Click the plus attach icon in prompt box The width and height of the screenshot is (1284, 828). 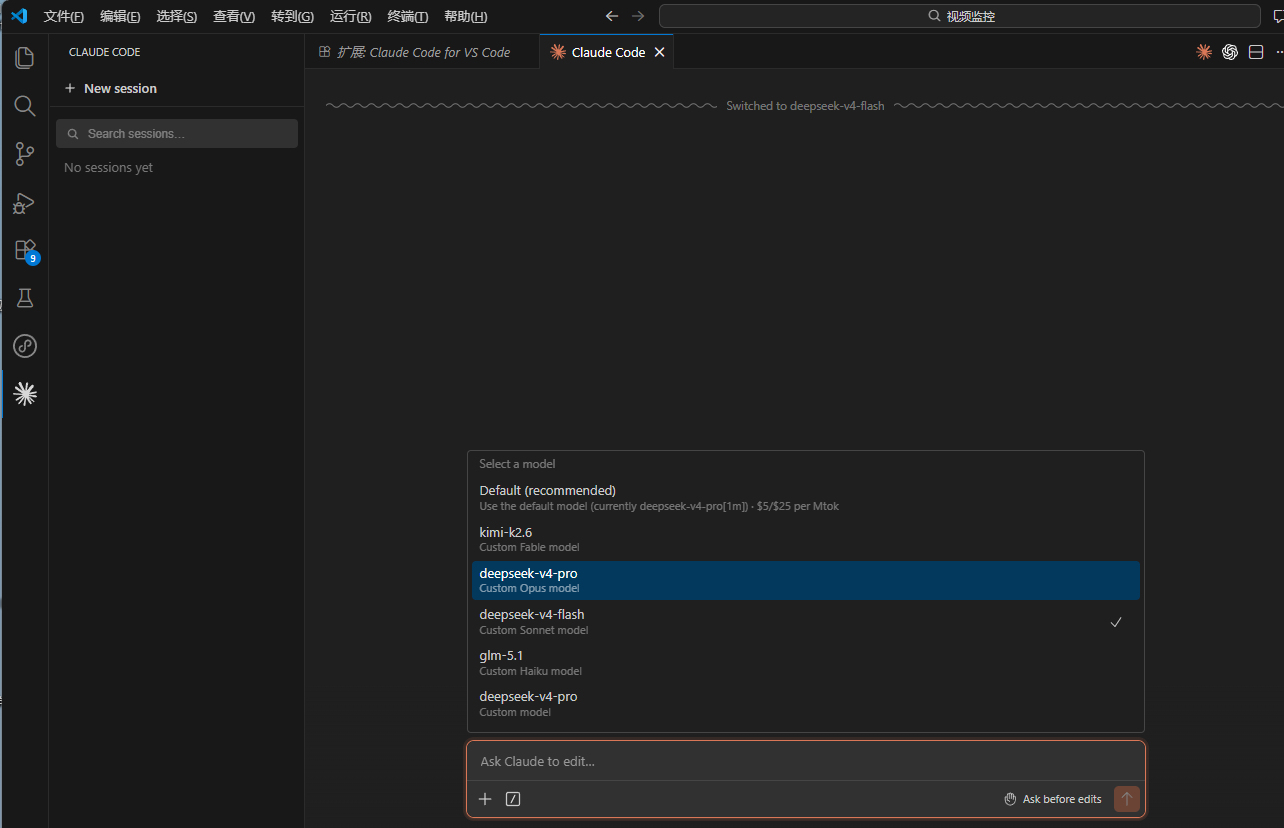[x=485, y=799]
